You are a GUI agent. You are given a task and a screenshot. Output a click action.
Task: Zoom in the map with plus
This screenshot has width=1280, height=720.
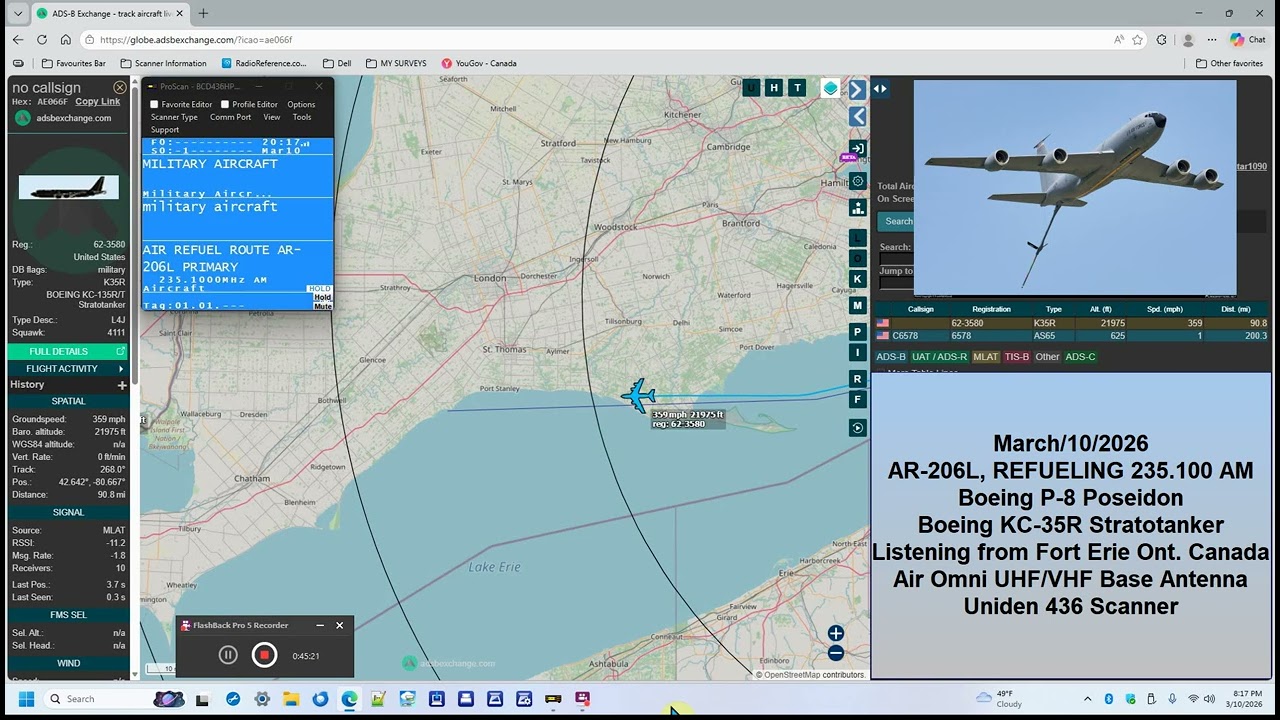836,633
